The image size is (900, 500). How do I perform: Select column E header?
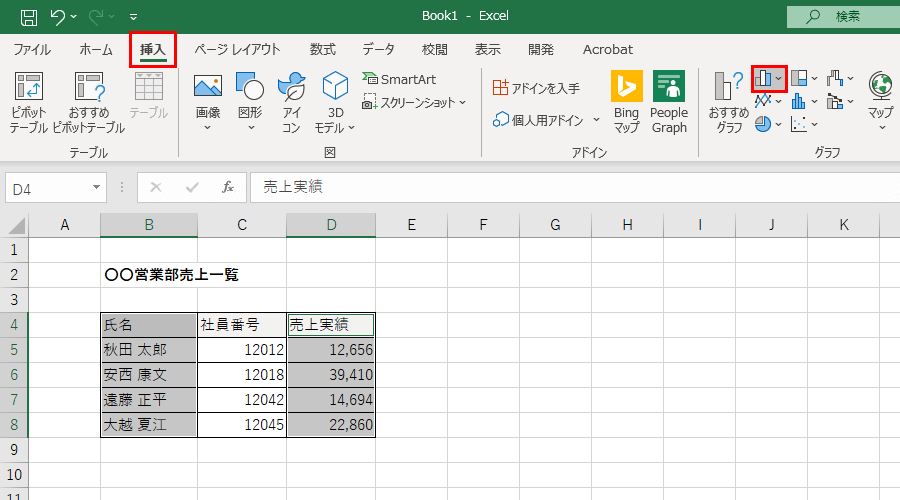click(412, 225)
